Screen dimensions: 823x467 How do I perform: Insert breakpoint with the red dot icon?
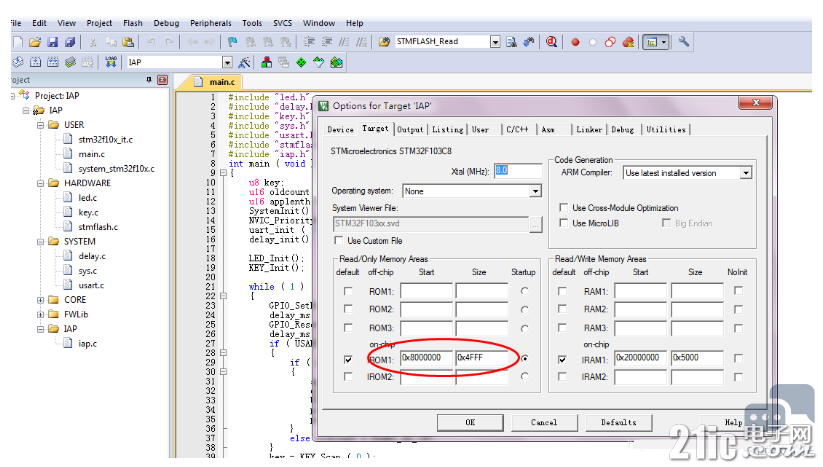575,42
